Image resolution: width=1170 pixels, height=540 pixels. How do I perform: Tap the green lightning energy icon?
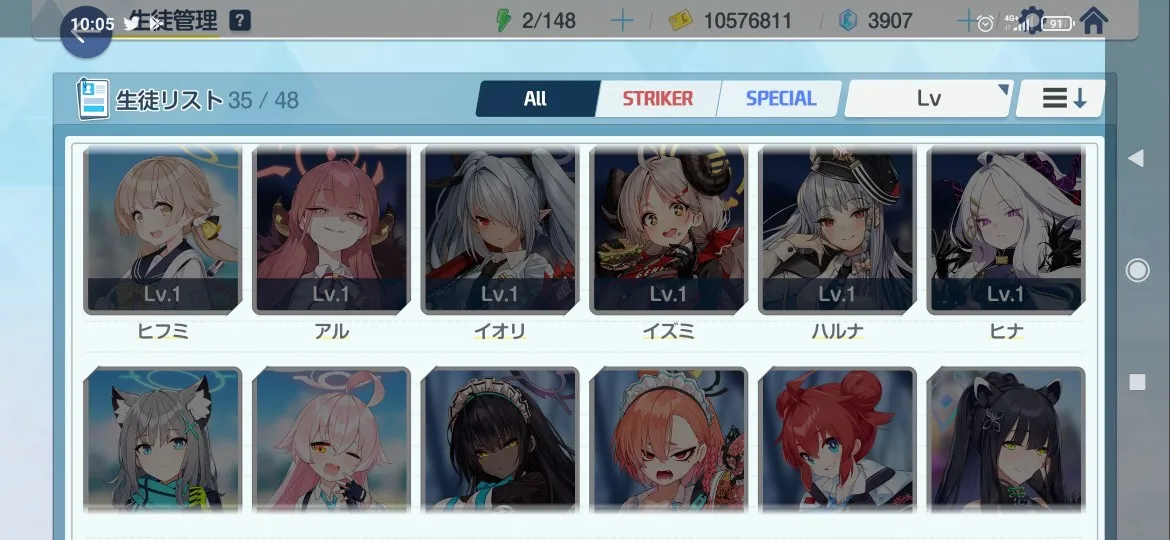click(504, 21)
